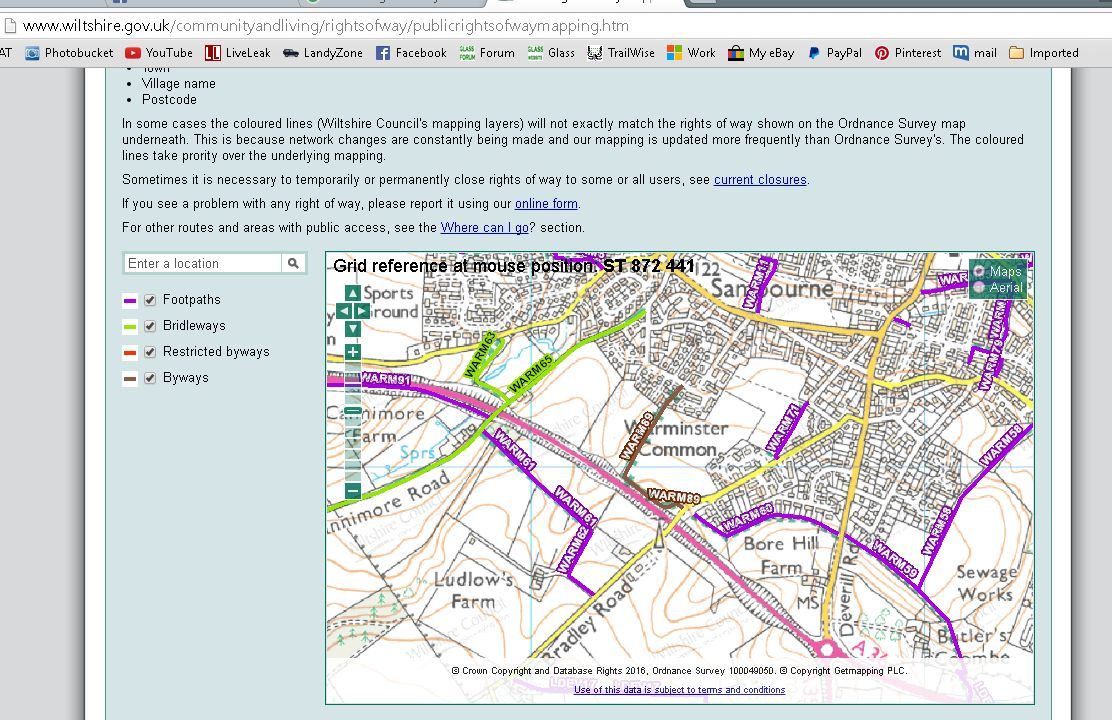
Task: Click the WARM60 footpath label
Action: (747, 519)
